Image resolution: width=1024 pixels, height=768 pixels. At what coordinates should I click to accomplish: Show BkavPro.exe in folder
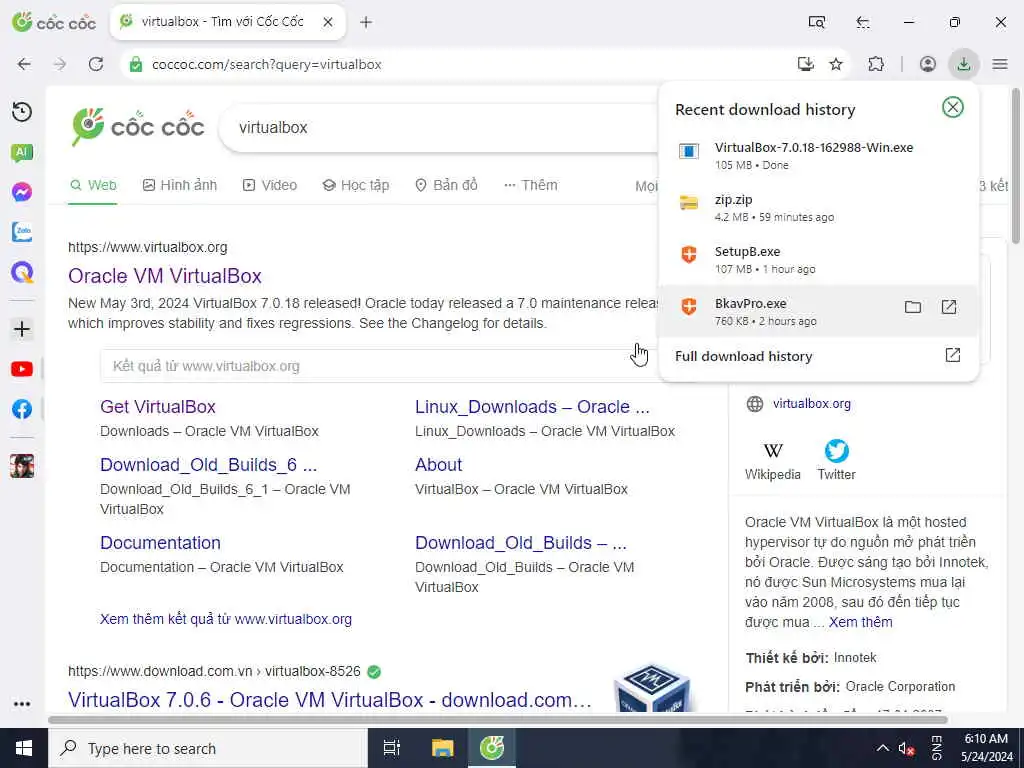[913, 307]
